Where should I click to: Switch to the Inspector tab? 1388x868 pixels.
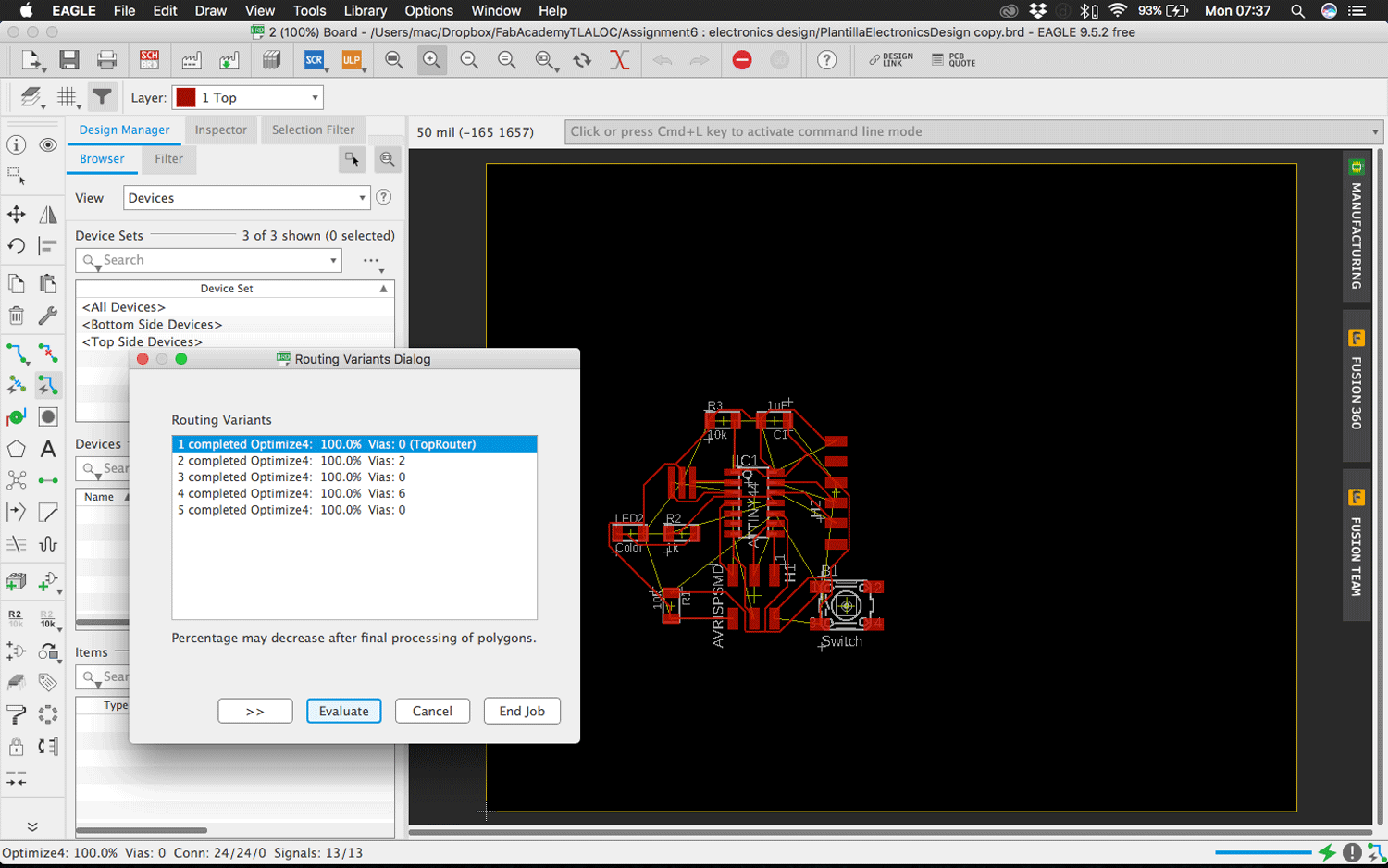click(x=221, y=130)
